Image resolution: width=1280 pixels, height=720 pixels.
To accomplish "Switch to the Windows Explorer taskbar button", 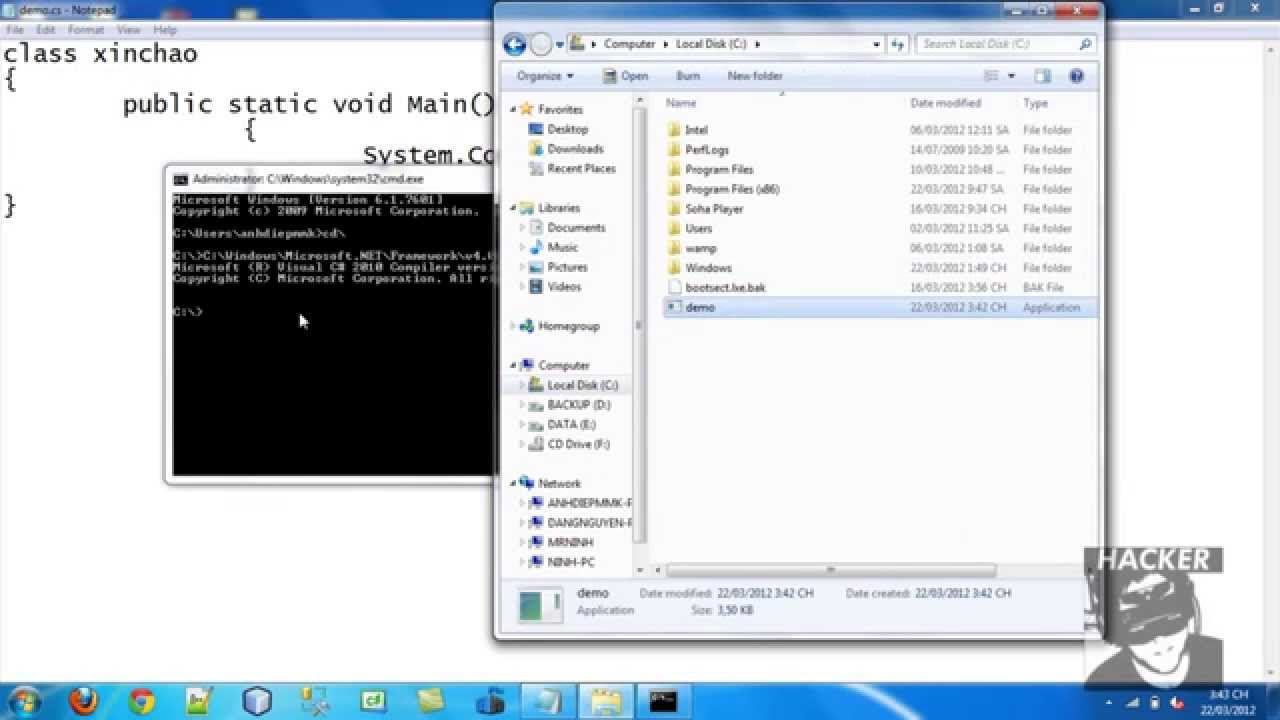I will [x=606, y=701].
